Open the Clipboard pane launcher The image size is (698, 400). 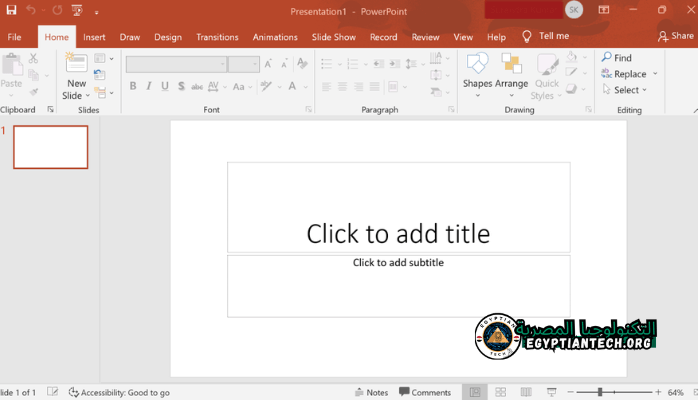pyautogui.click(x=50, y=109)
